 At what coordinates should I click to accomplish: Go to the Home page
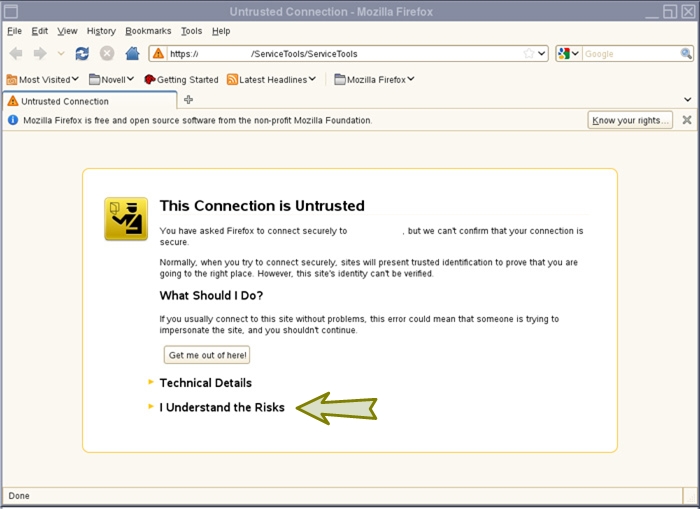point(132,54)
